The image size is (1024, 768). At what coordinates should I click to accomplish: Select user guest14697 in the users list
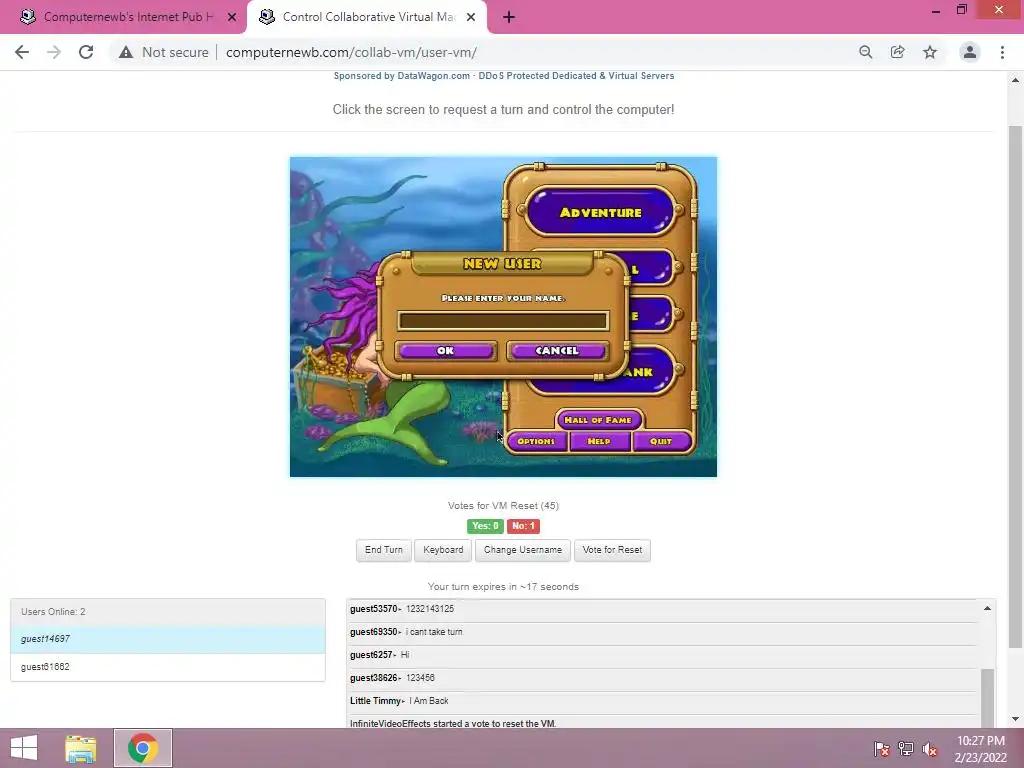[x=168, y=639]
